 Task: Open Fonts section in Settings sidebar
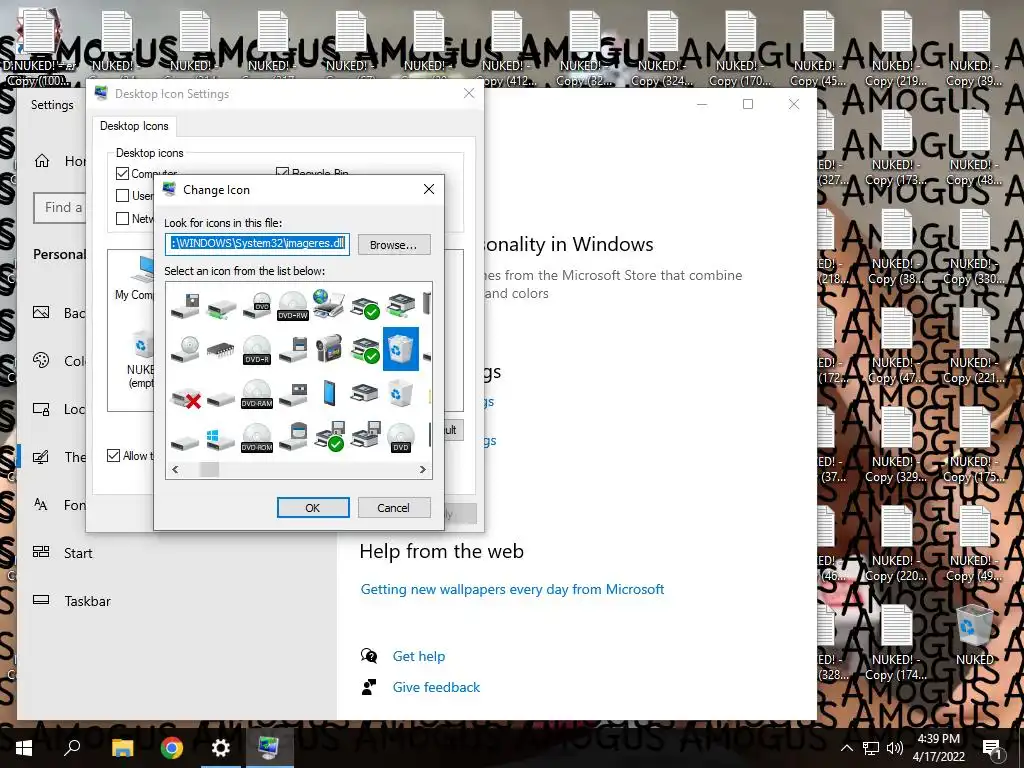(x=59, y=505)
